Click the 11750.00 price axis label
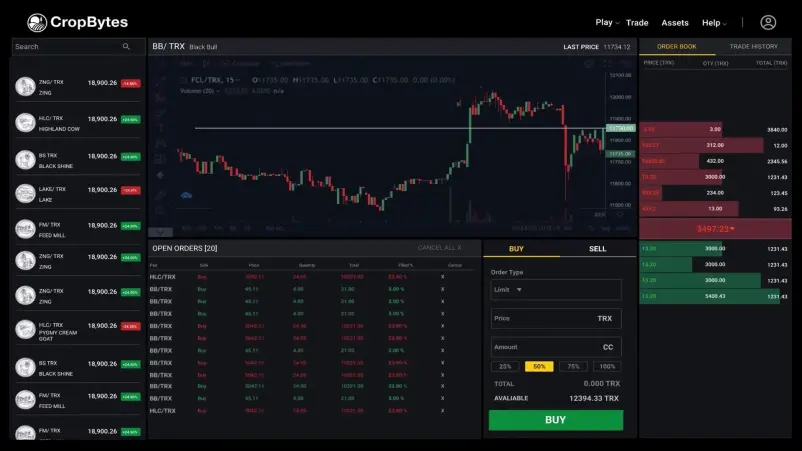 click(620, 128)
